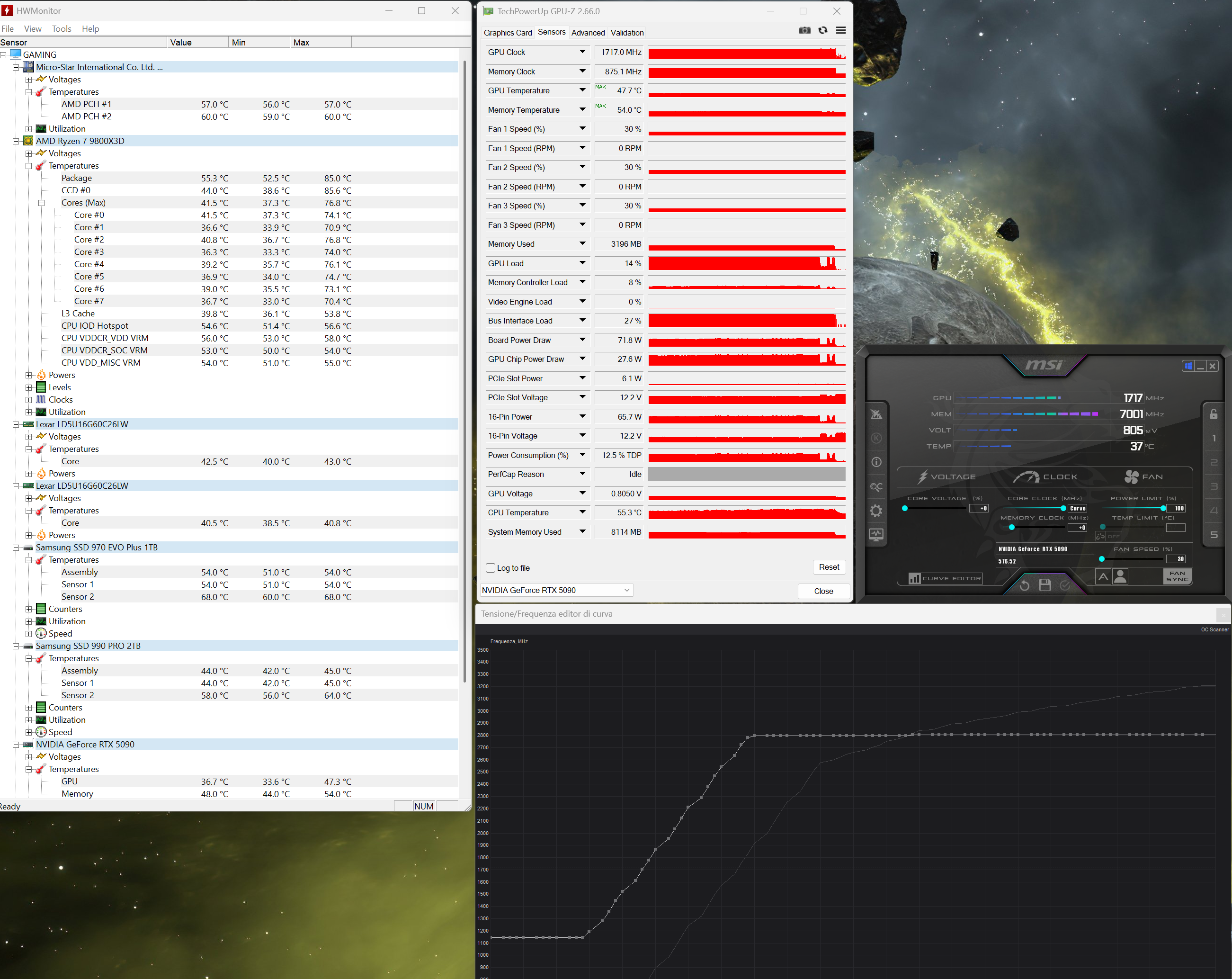Switch to GPU-Z Graphics Card tab

pos(508,33)
